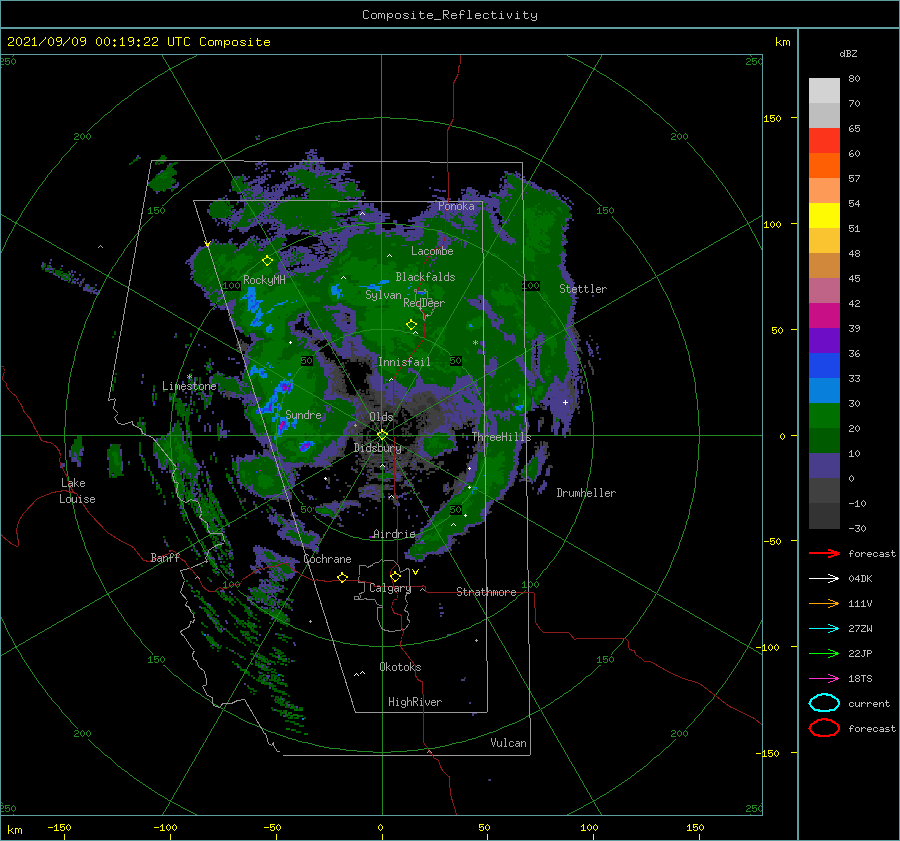
Task: Click the Stettler label
Action: tap(583, 289)
